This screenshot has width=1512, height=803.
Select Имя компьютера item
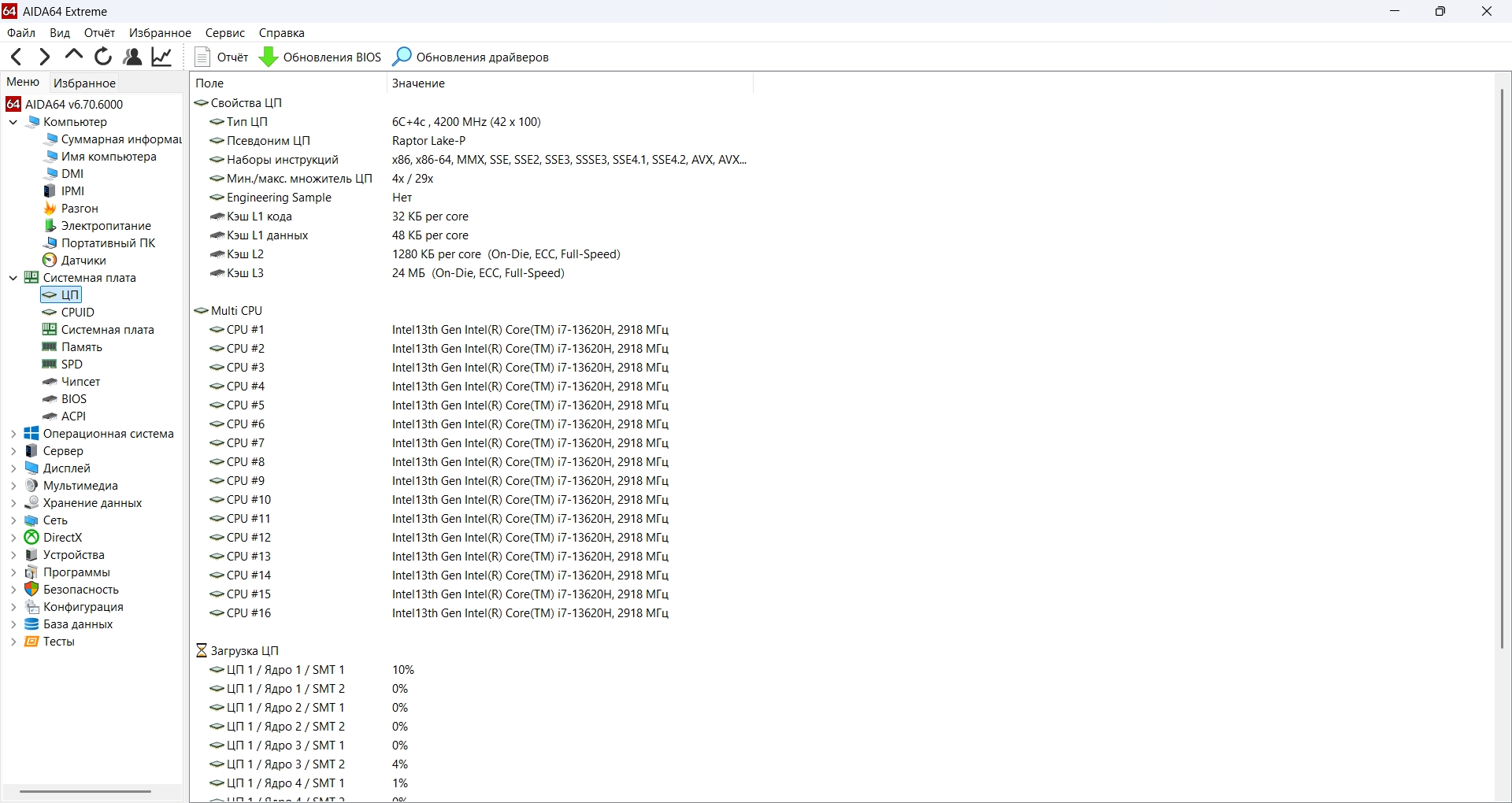click(99, 157)
